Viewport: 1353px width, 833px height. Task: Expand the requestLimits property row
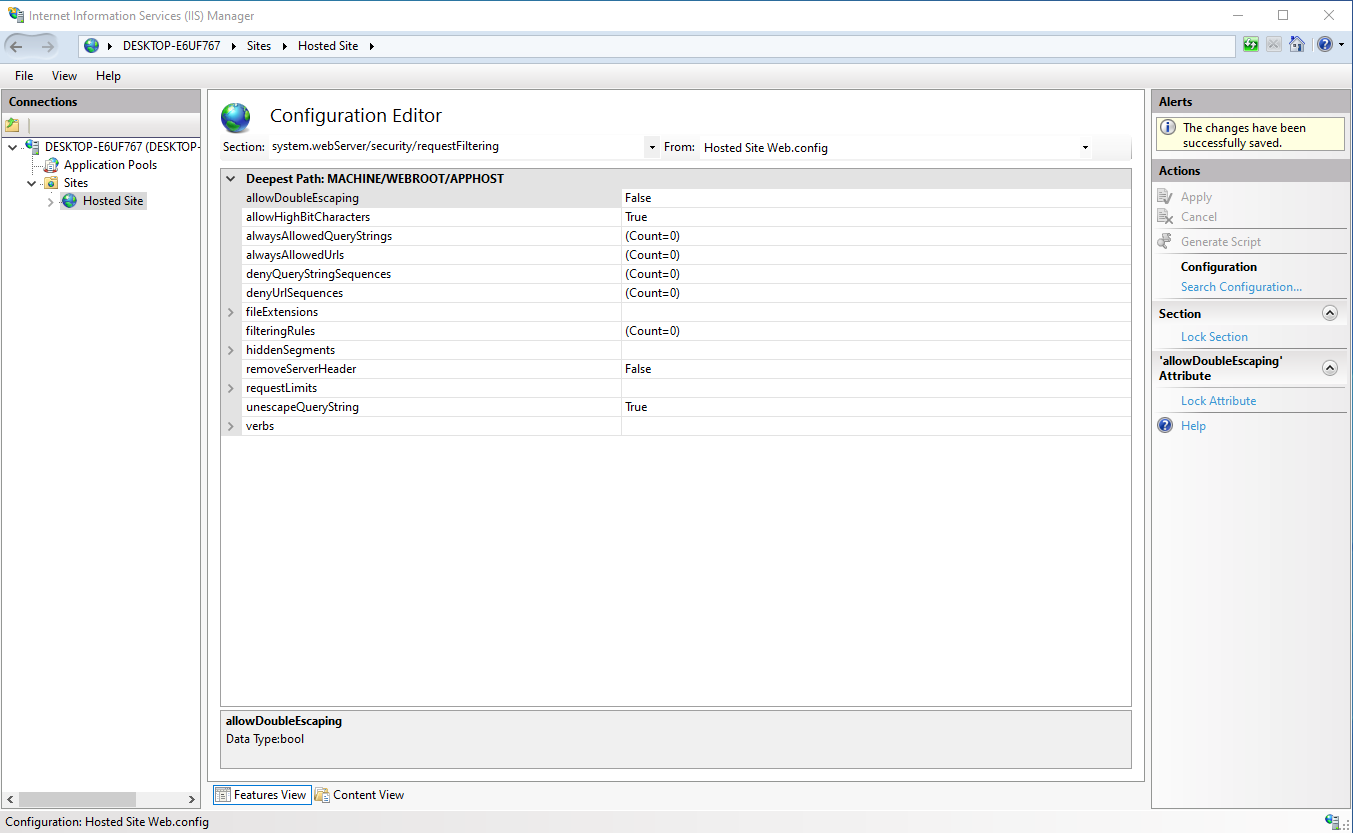click(229, 388)
